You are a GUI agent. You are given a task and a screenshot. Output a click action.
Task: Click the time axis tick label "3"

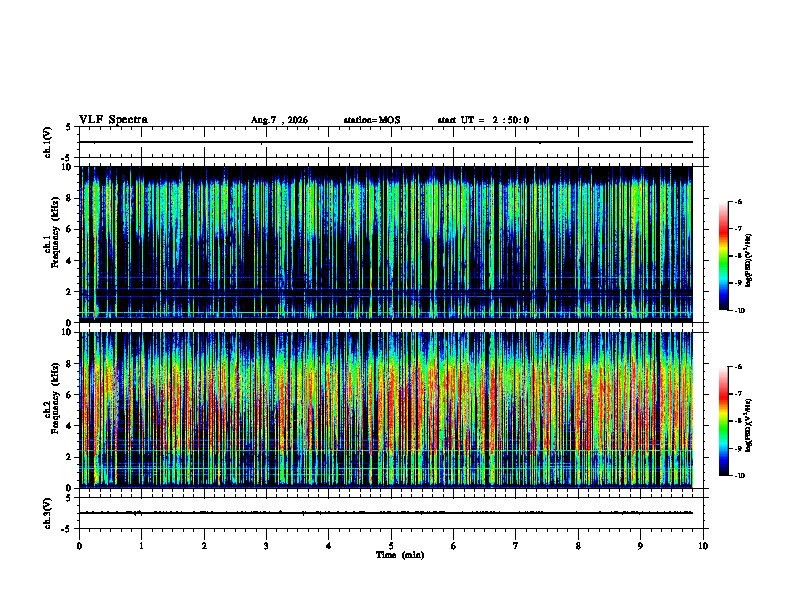(266, 546)
